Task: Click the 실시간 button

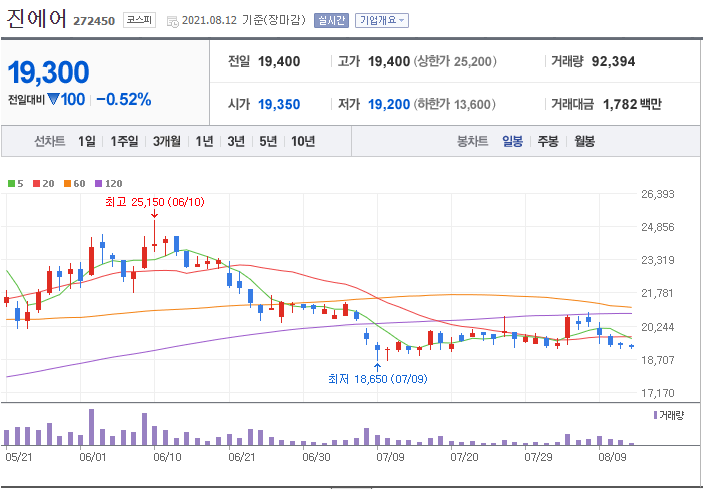Action: (331, 21)
